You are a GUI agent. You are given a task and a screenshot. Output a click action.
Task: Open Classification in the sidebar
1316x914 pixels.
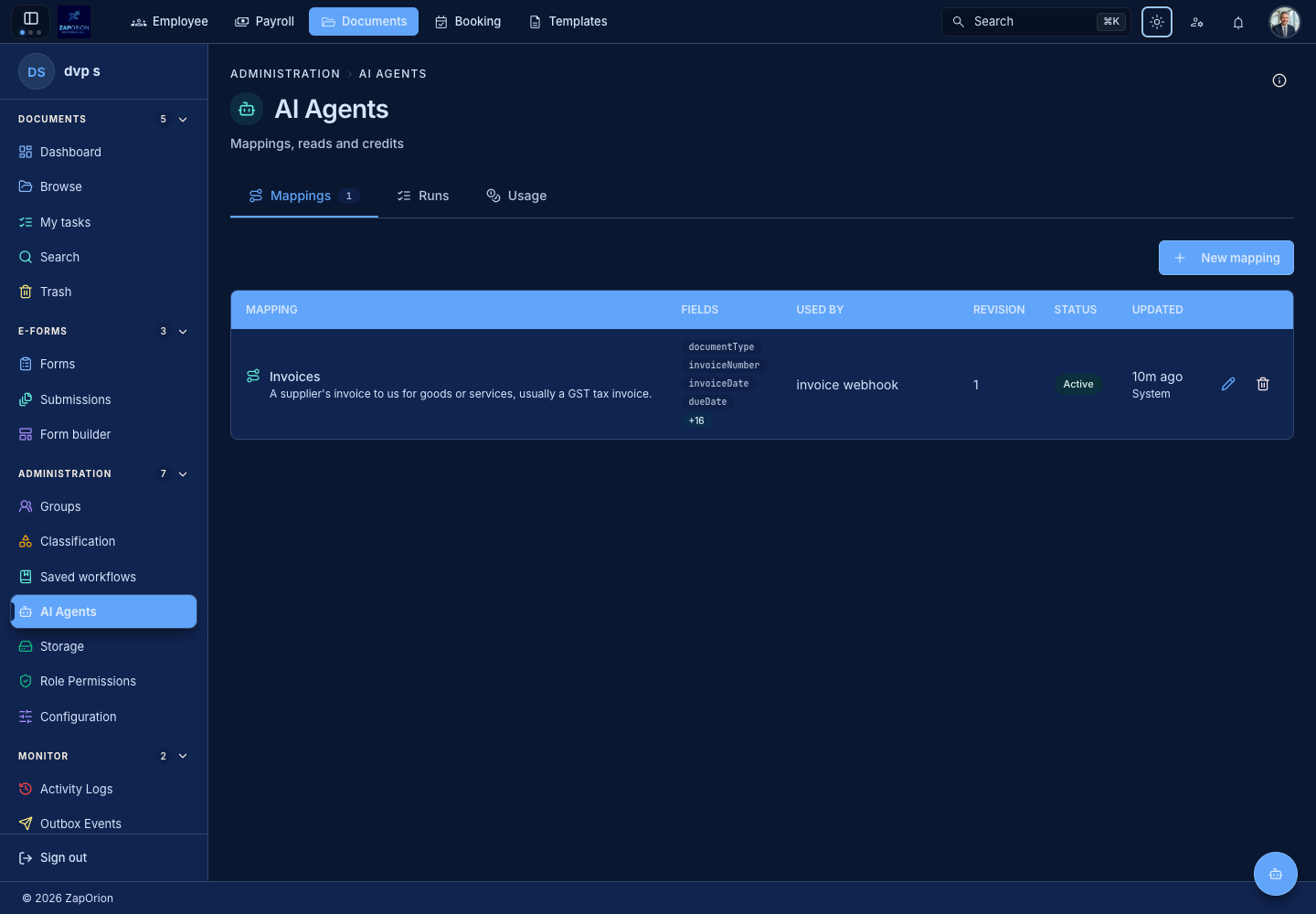pos(103,541)
